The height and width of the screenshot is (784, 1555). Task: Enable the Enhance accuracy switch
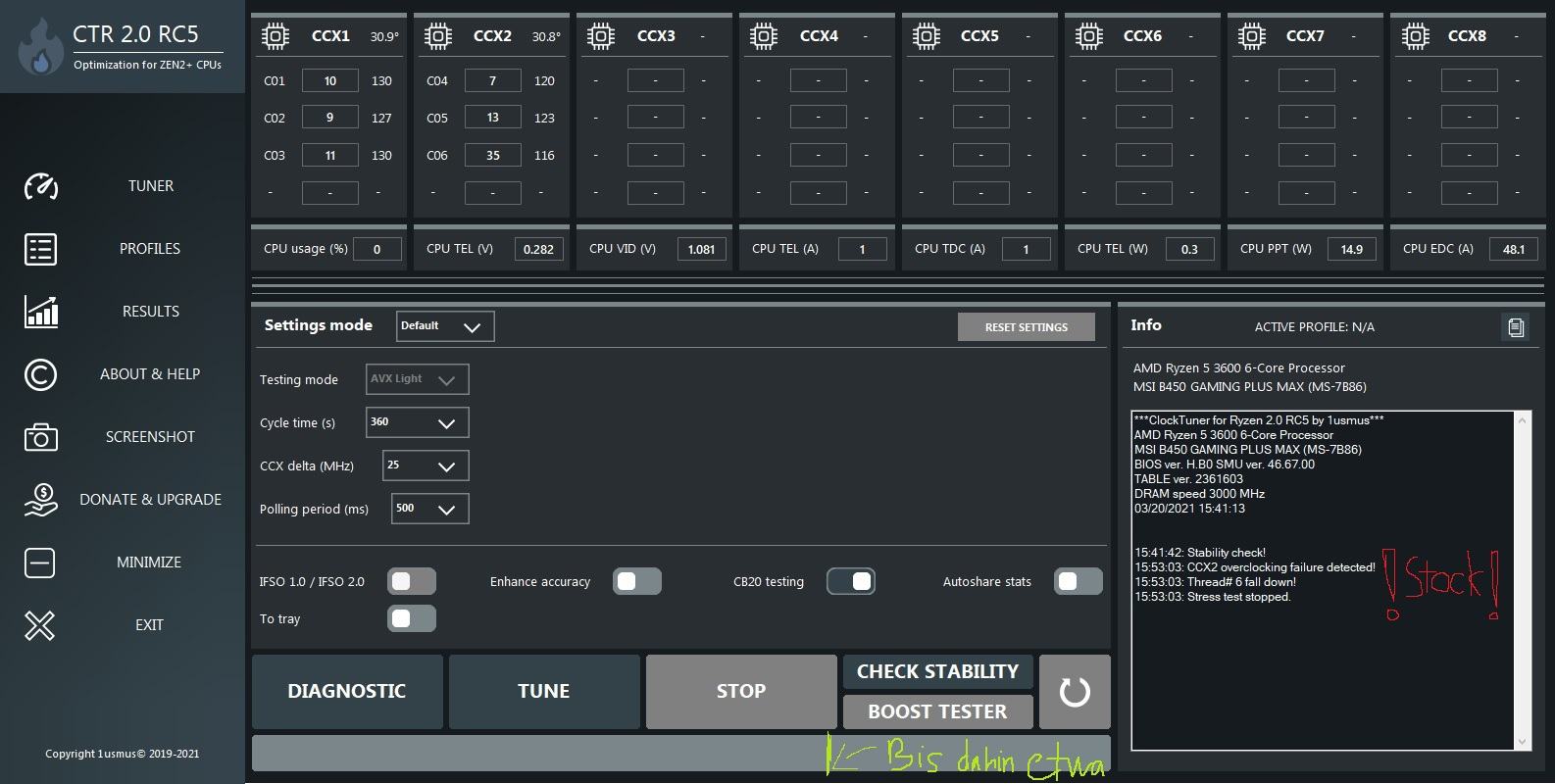[x=637, y=582]
